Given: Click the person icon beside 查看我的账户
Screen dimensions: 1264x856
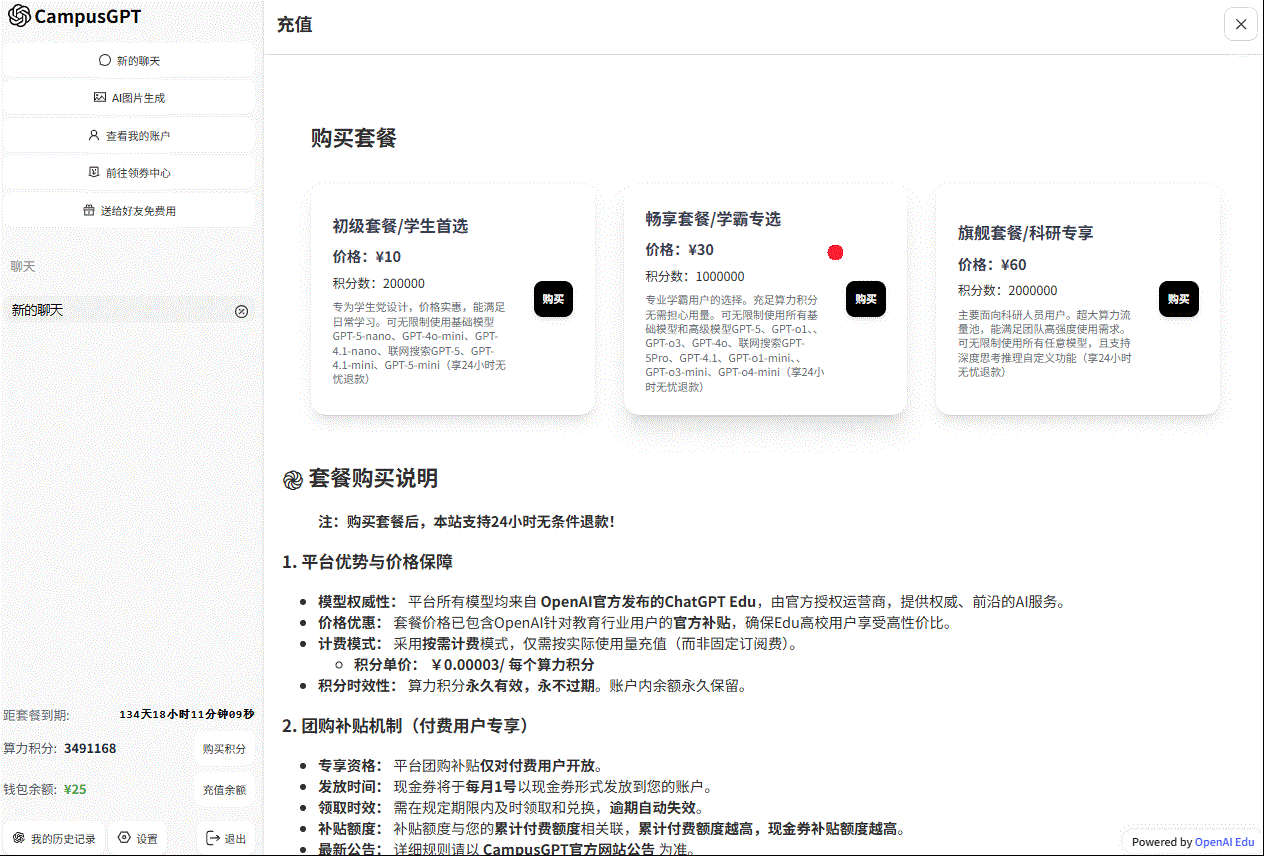Looking at the screenshot, I should tap(94, 135).
